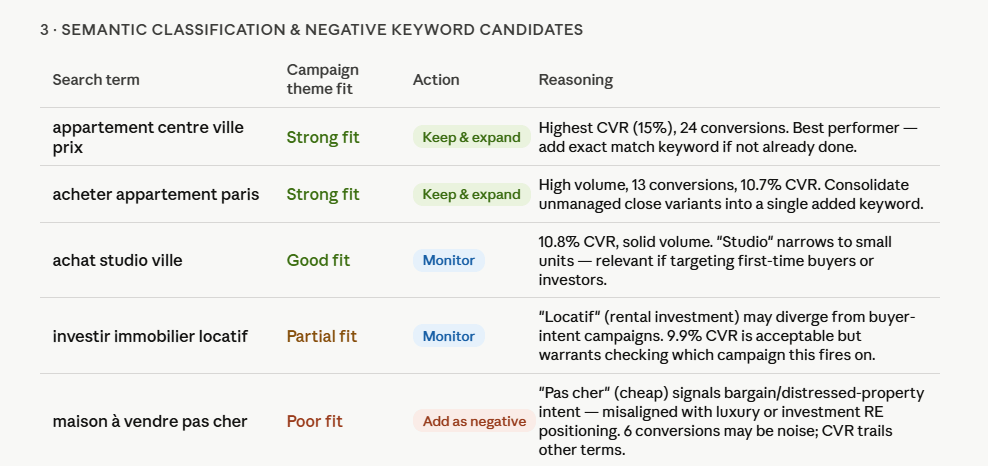Select search term 'appartement centre ville prix'
988x466 pixels.
[148, 137]
